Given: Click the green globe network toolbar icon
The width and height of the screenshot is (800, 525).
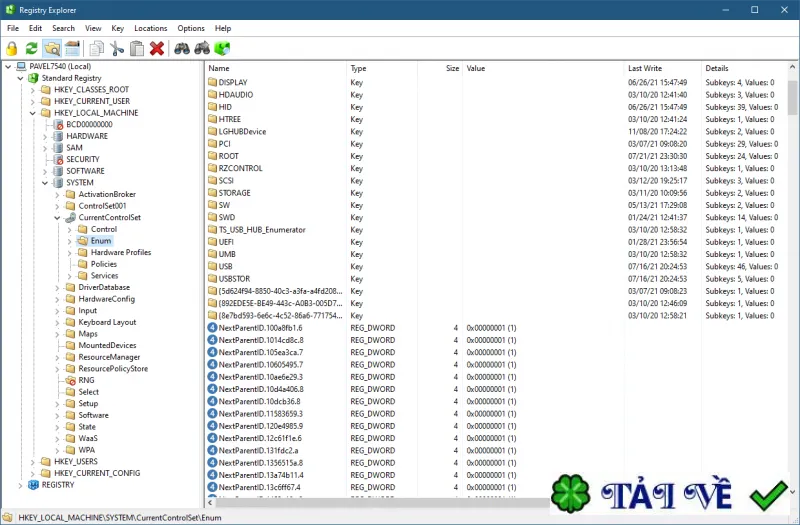Looking at the screenshot, I should [222, 48].
